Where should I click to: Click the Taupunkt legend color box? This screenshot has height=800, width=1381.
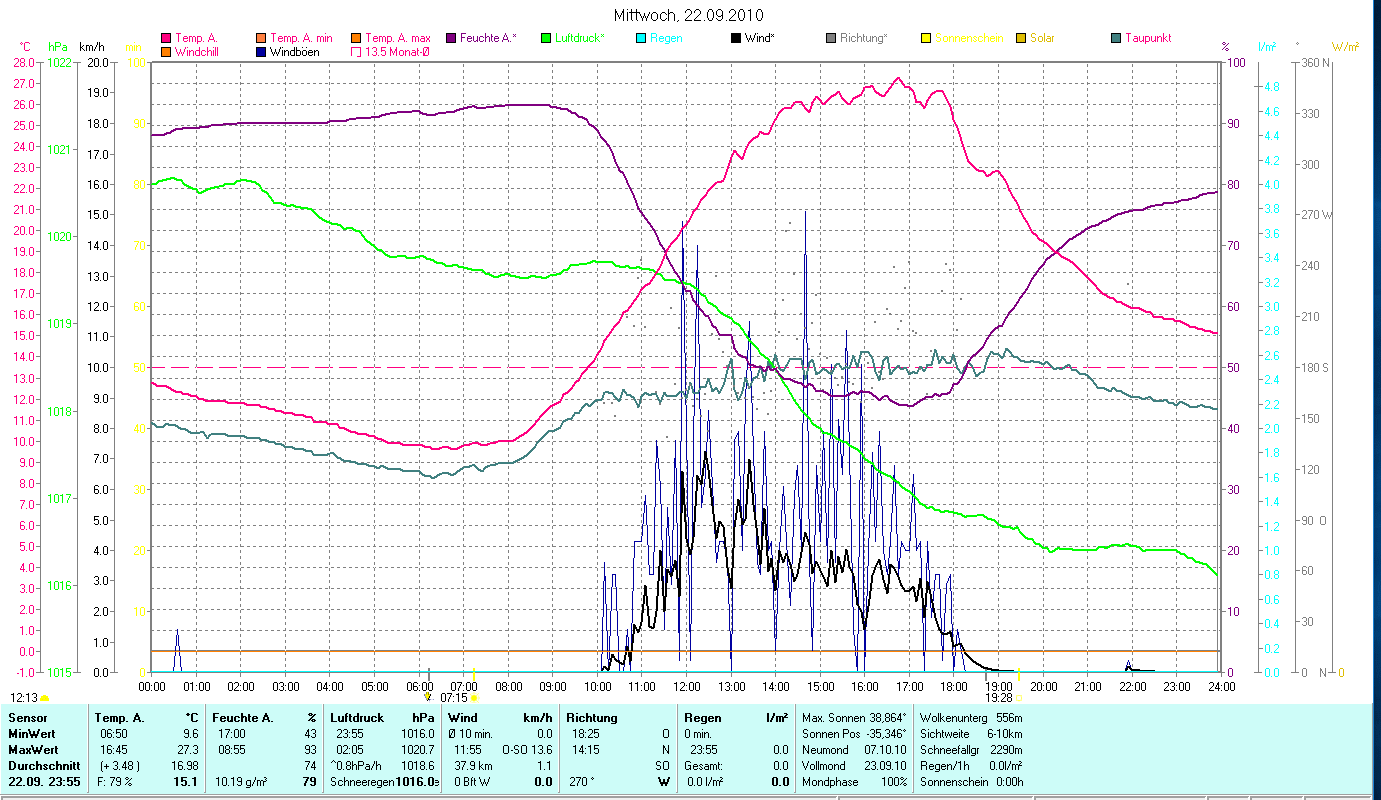coord(1115,39)
